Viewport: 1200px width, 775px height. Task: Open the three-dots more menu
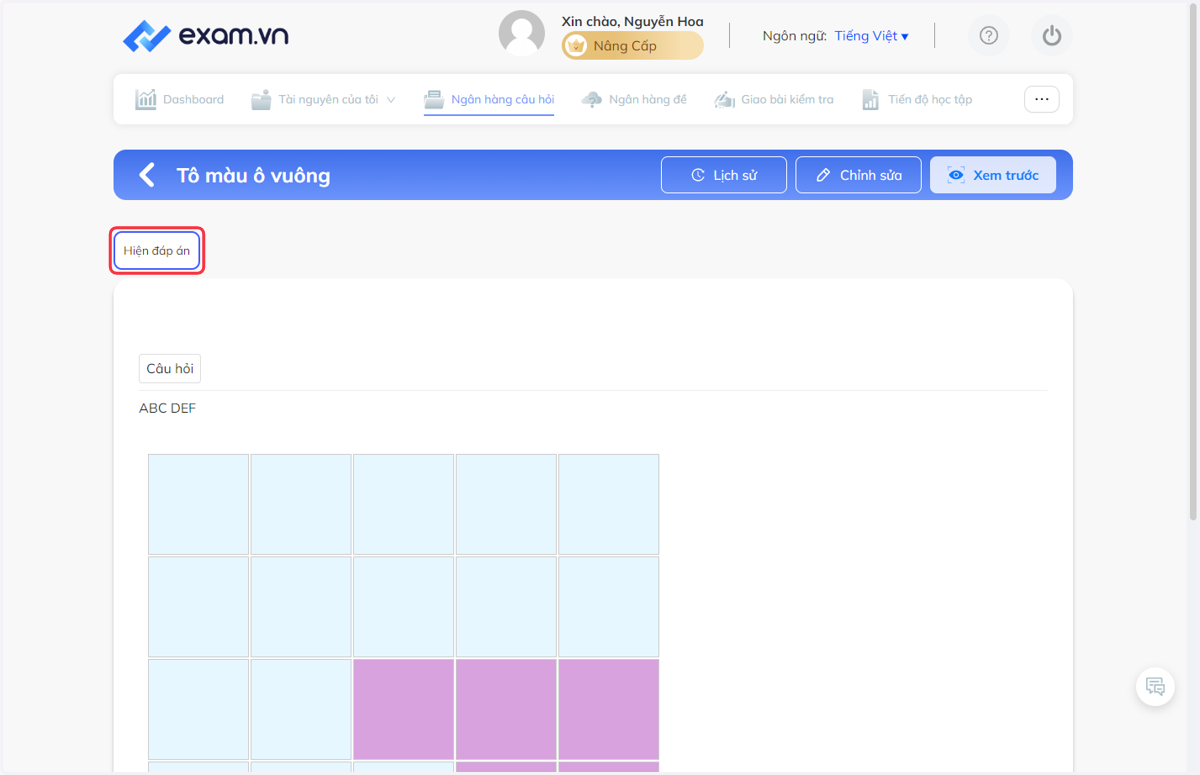click(1041, 99)
